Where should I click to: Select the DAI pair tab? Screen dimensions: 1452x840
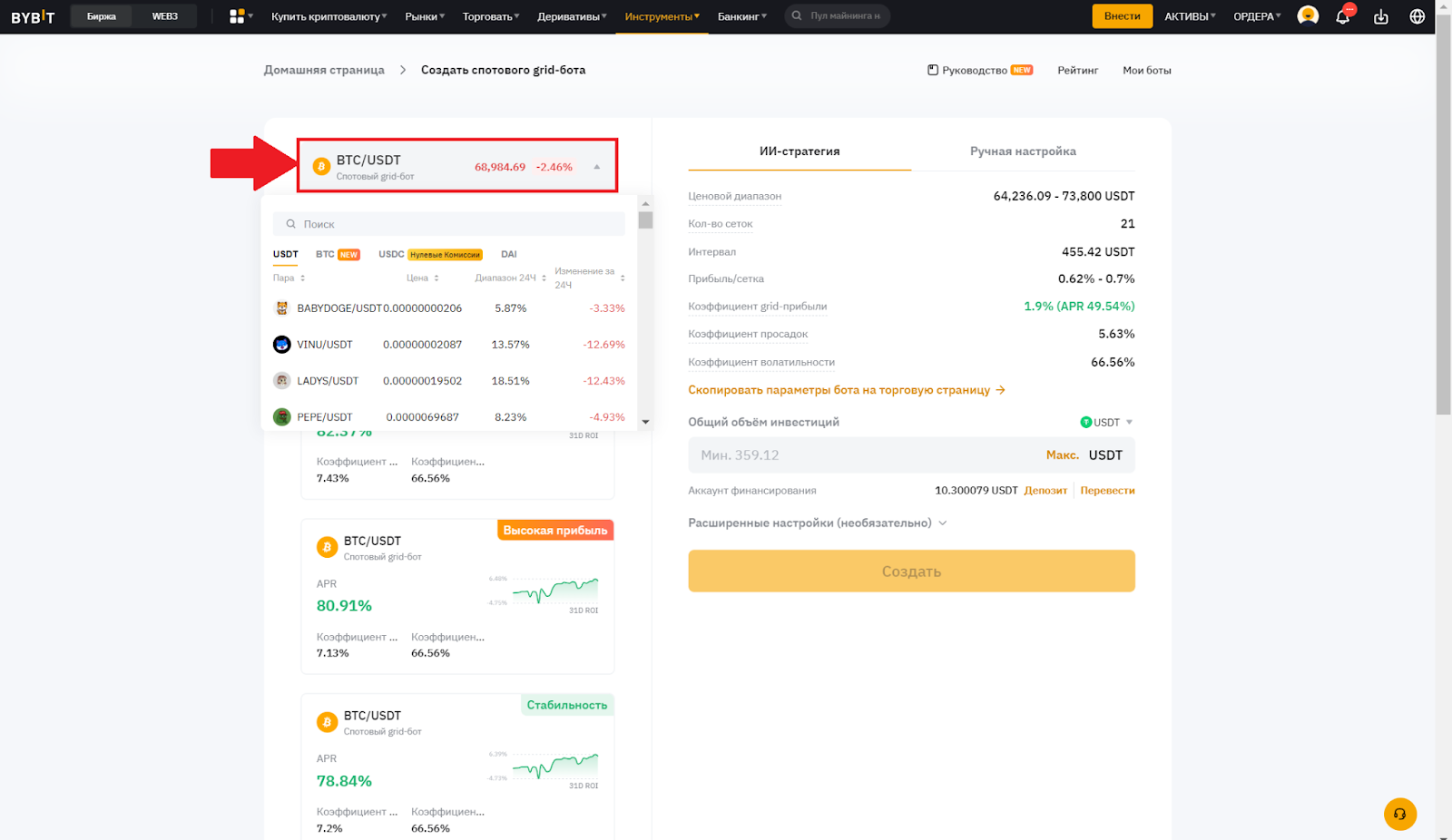[x=508, y=254]
